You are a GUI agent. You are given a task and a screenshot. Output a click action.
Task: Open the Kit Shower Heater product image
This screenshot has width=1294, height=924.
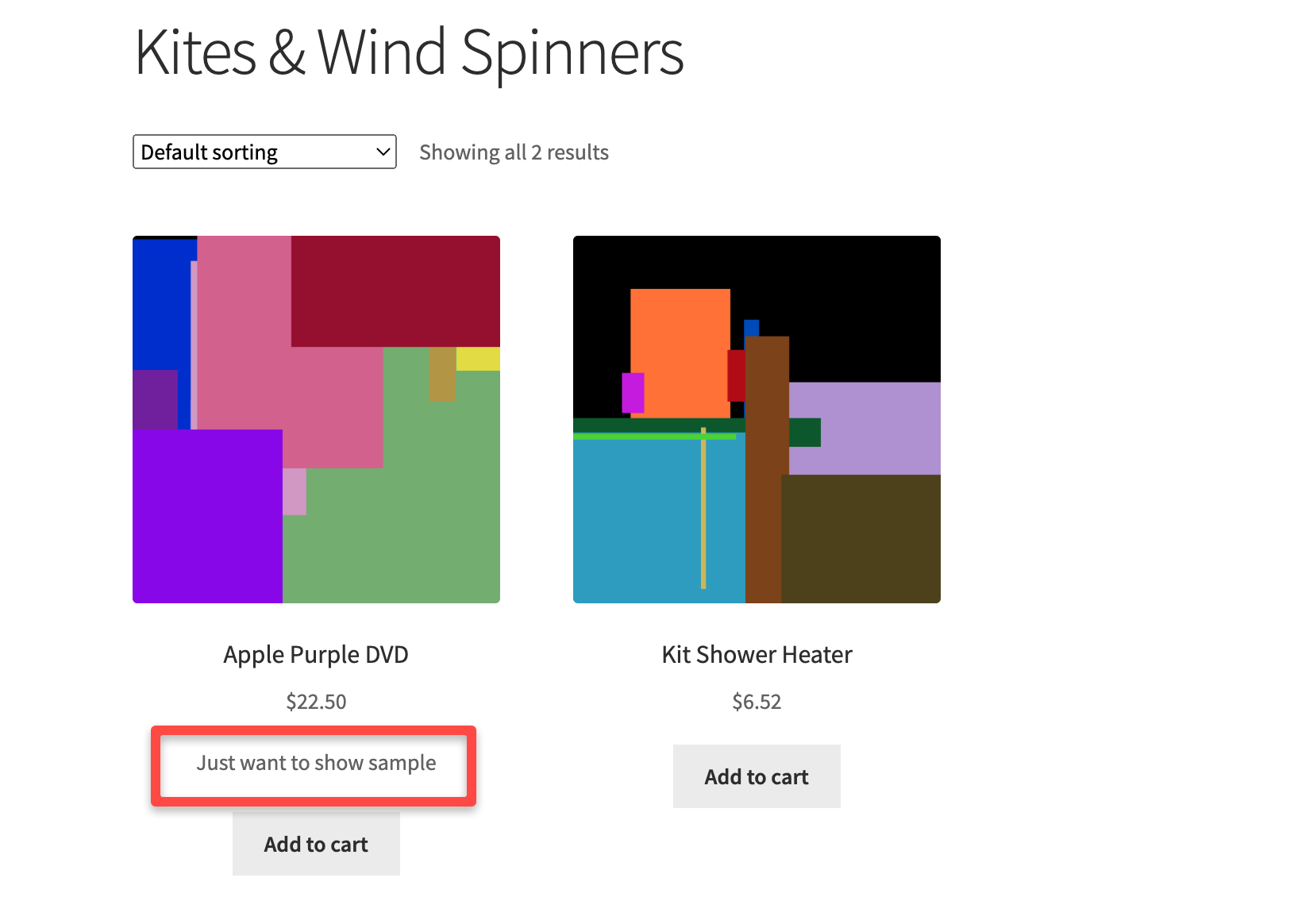(757, 419)
